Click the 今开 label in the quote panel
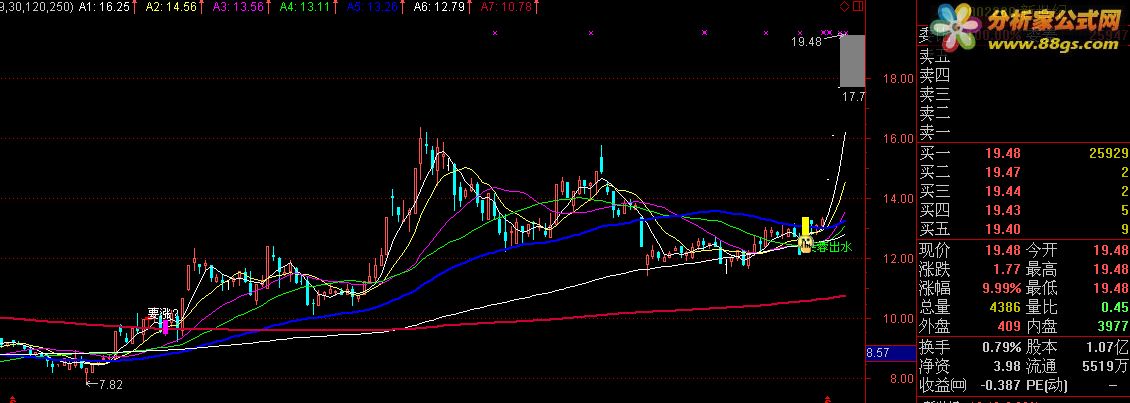The width and height of the screenshot is (1130, 403). (x=1041, y=250)
